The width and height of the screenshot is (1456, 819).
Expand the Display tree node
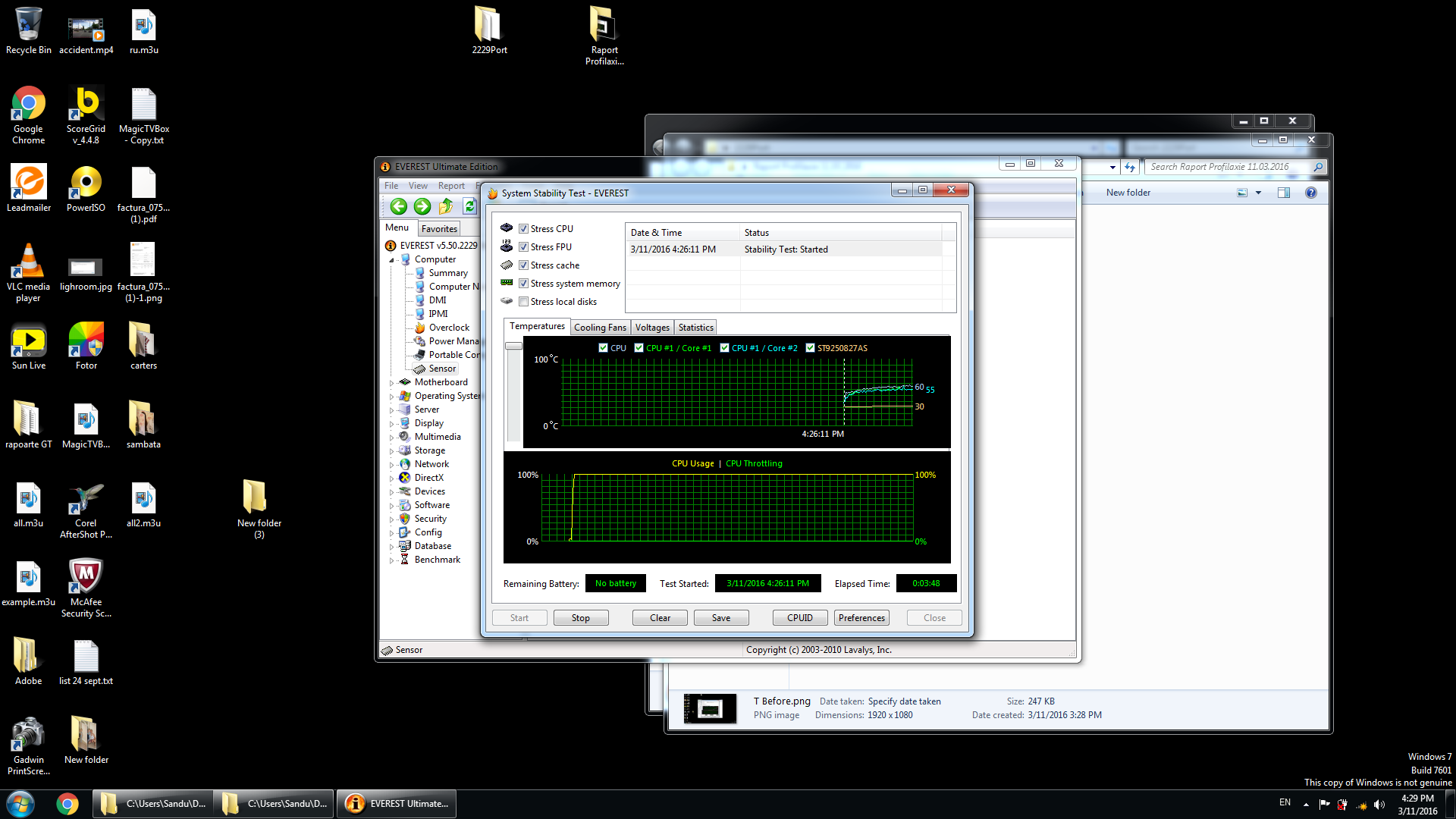coord(392,424)
